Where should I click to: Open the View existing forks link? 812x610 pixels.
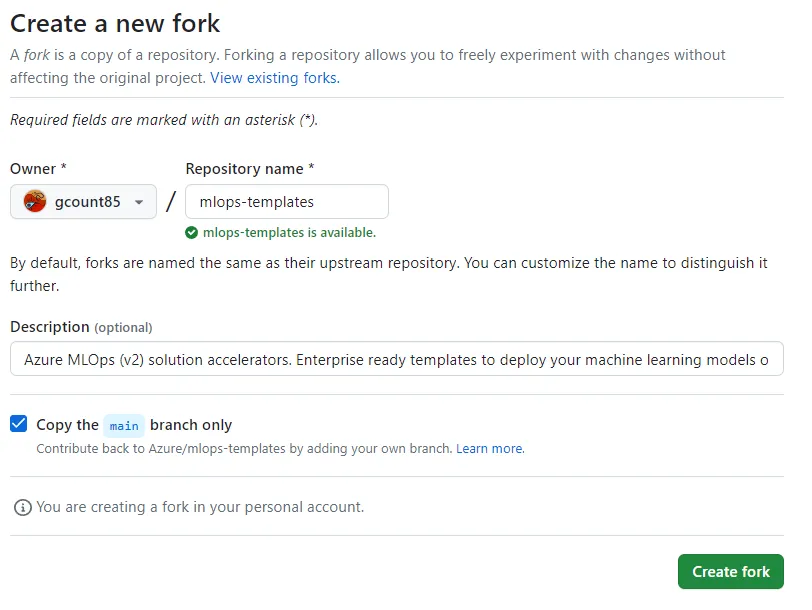(x=274, y=78)
